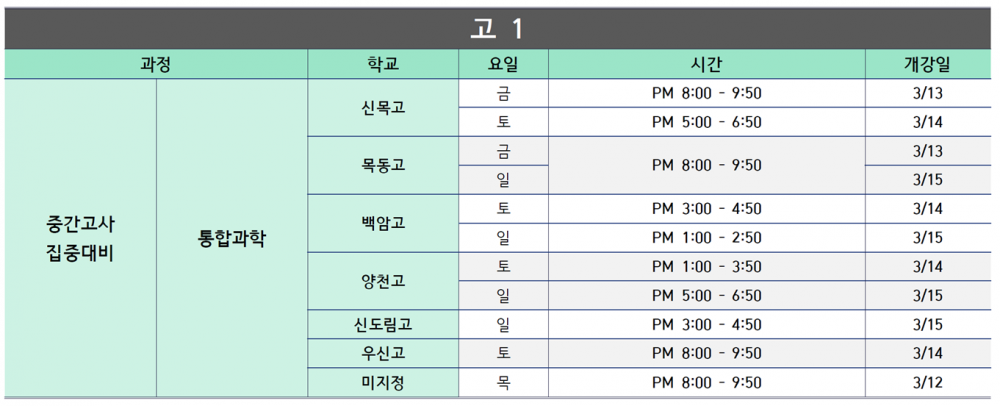Screen dimensions: 1000x406
Task: Select the 목 day cell for 미지정
Action: (x=503, y=382)
